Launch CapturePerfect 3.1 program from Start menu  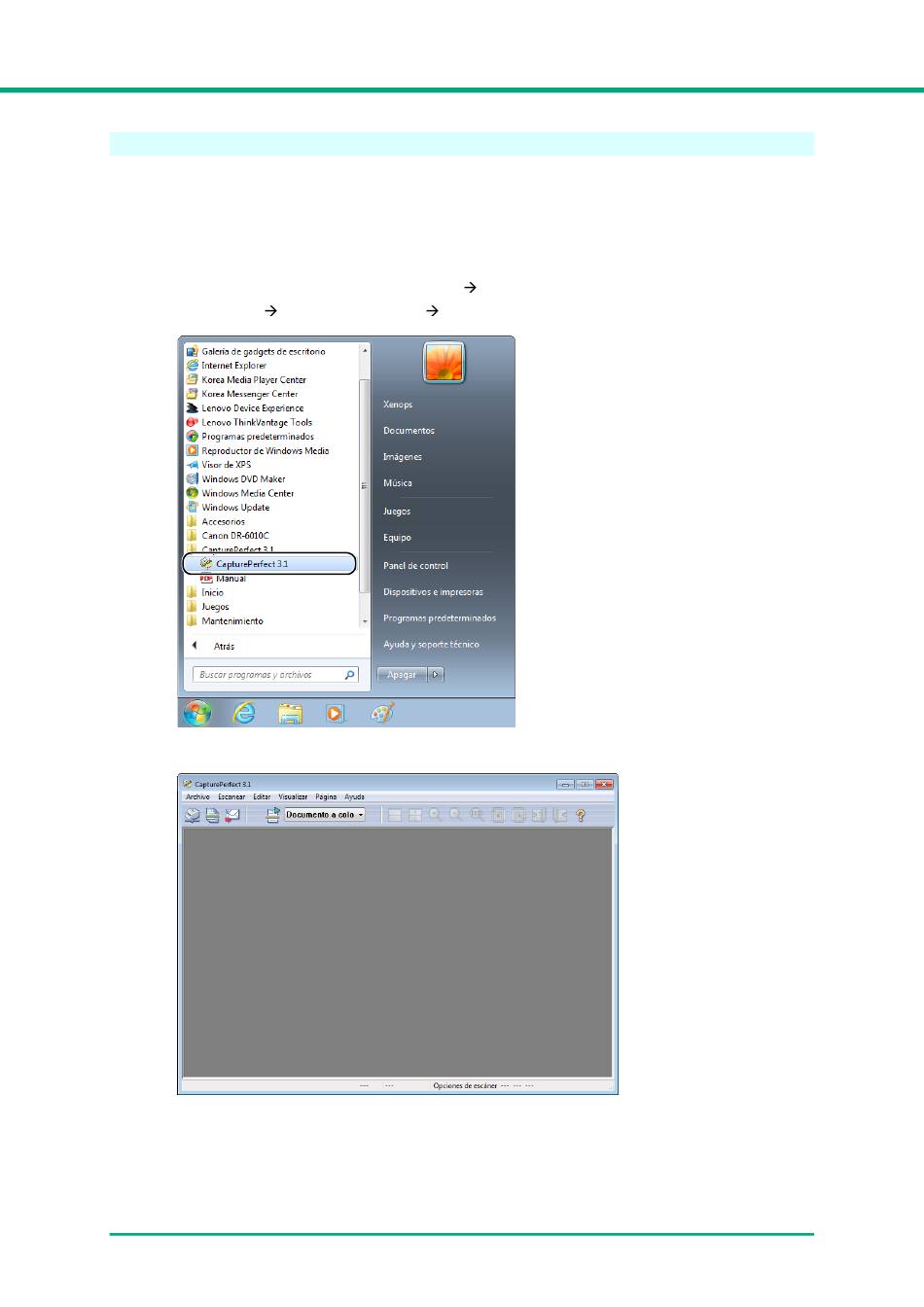coord(269,564)
